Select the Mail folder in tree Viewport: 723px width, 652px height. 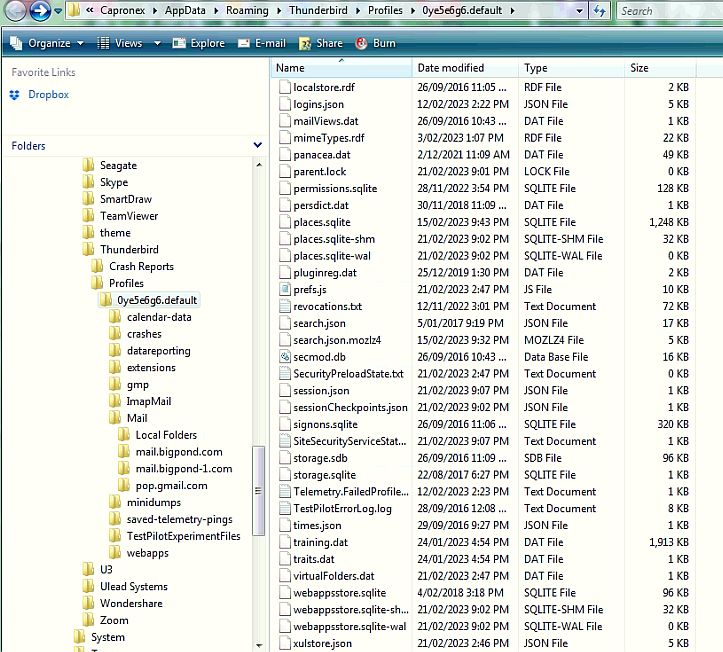coord(137,418)
